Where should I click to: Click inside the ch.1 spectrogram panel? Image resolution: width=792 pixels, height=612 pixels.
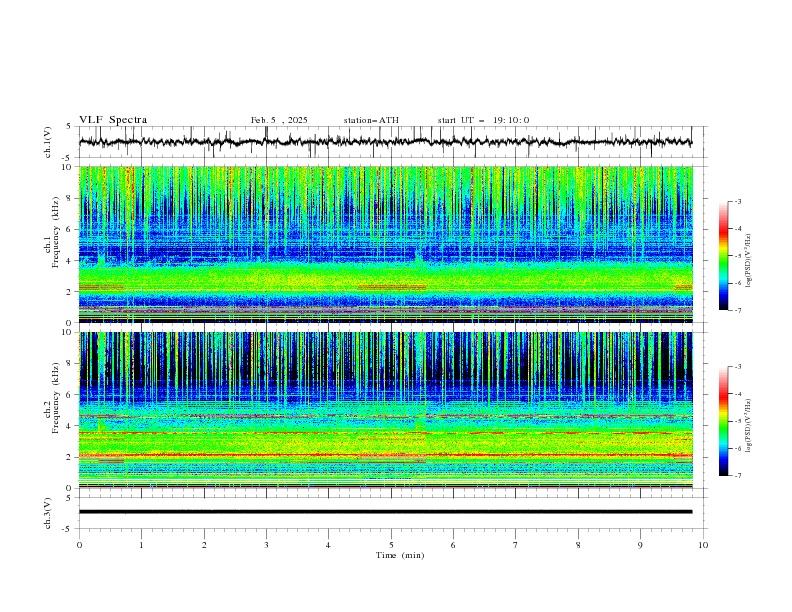click(385, 244)
